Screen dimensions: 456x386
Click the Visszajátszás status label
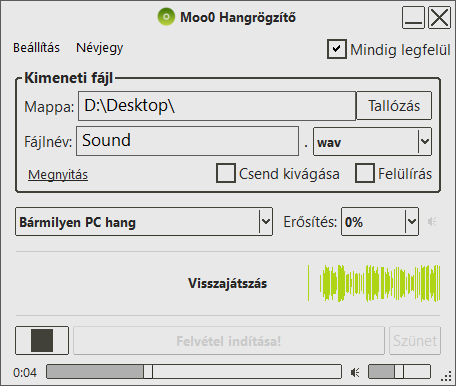[228, 283]
